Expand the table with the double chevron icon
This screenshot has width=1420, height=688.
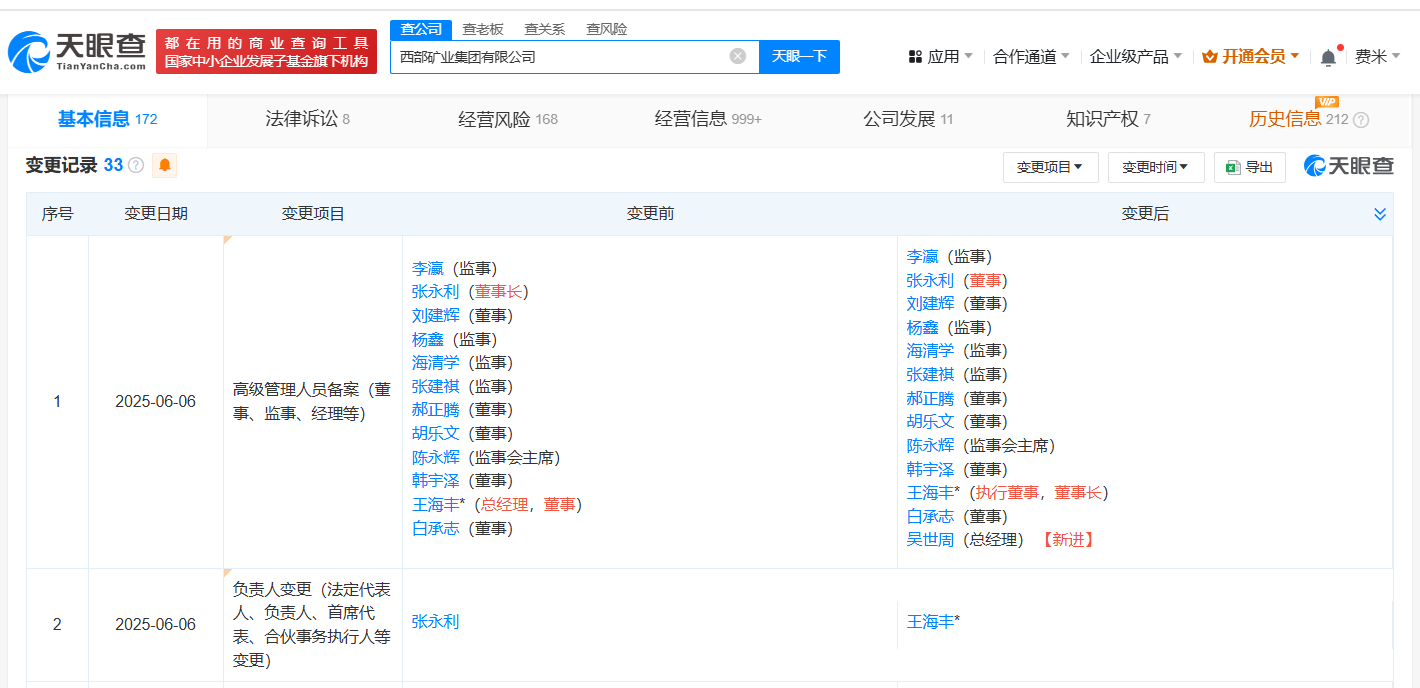click(1380, 214)
